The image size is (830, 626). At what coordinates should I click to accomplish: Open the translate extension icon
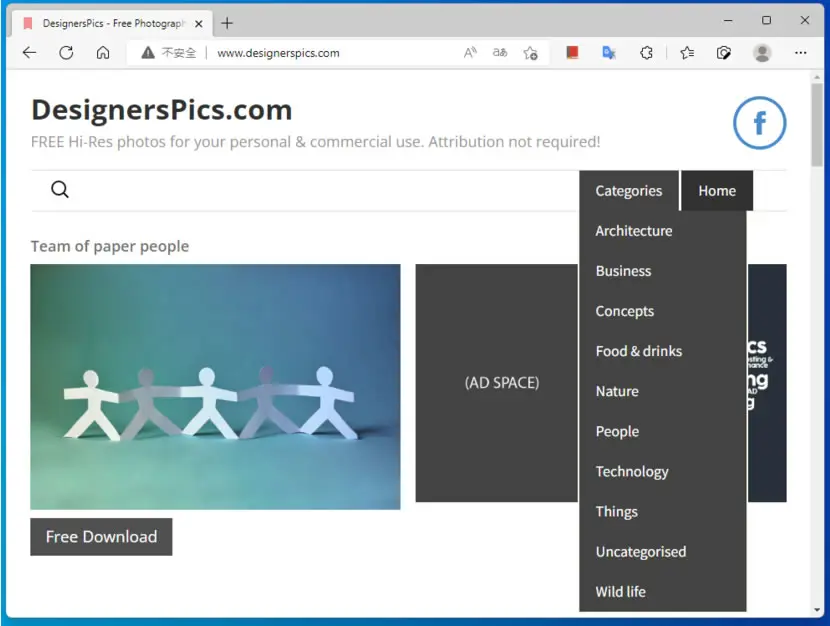click(x=609, y=53)
